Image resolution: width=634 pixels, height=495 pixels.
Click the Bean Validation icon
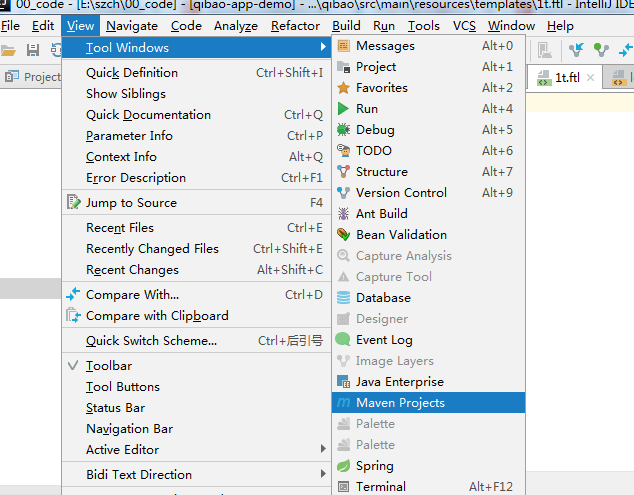coord(343,235)
